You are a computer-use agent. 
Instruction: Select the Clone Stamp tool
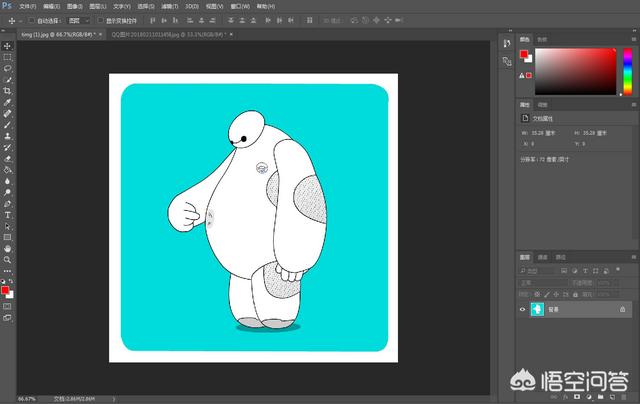[x=7, y=136]
